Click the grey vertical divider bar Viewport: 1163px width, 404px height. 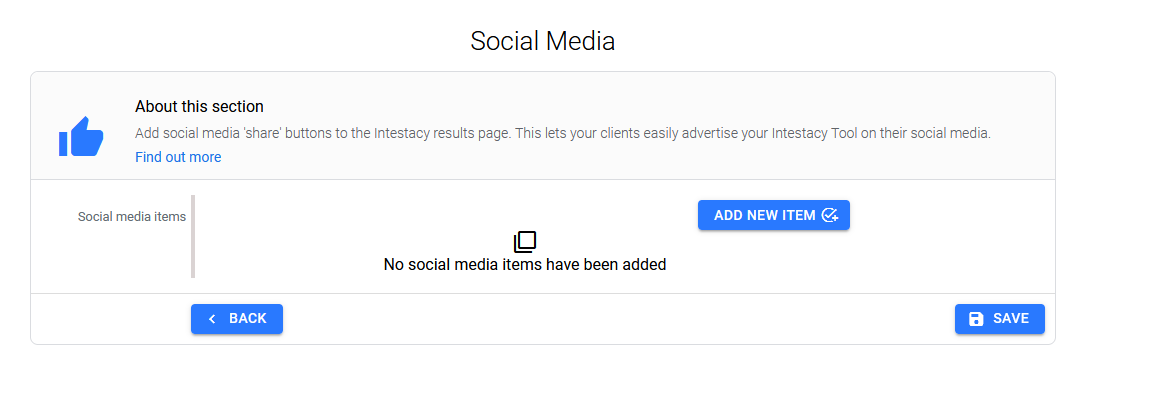point(193,236)
